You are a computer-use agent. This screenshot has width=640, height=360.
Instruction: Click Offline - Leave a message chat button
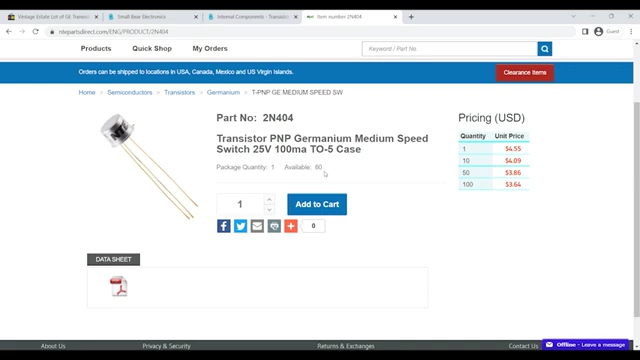pos(586,345)
